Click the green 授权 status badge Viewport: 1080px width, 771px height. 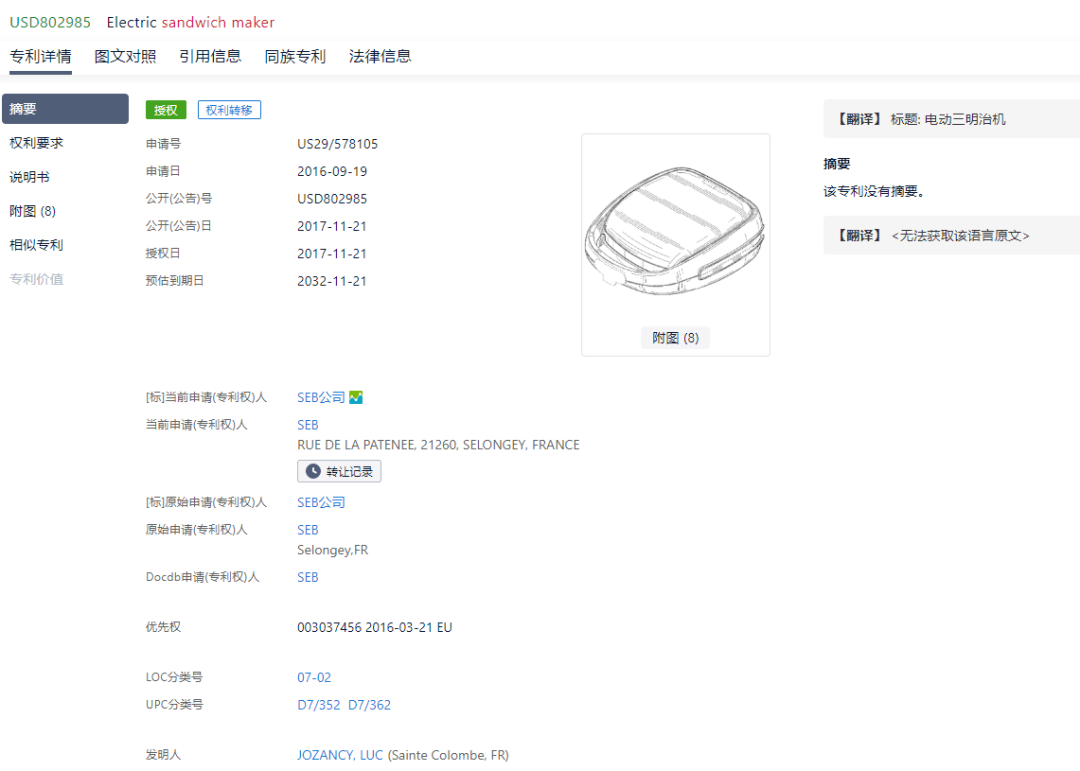166,110
